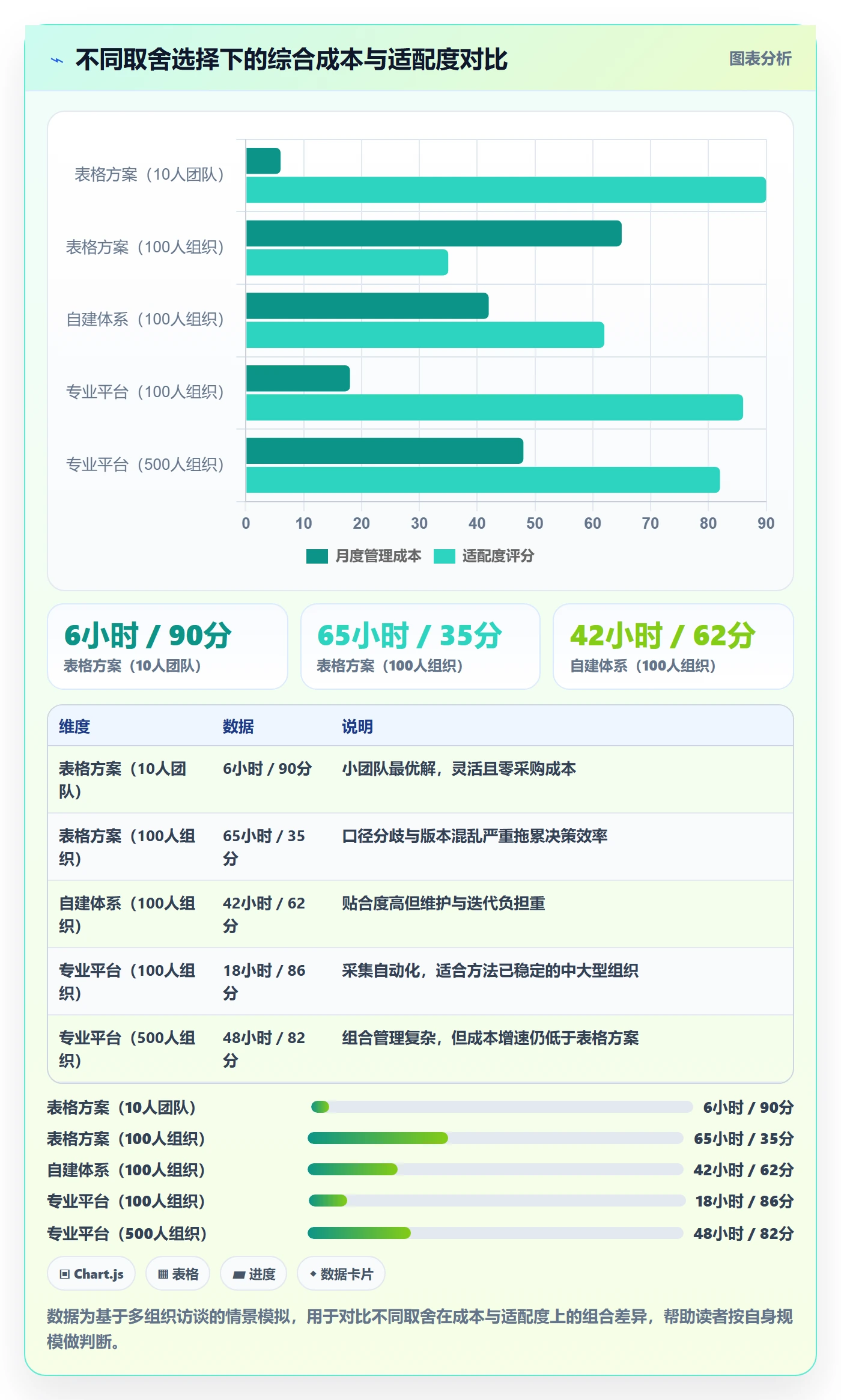841x1400 pixels.
Task: Click the progress bar next to 42小时 / 62分
Action: (496, 1169)
